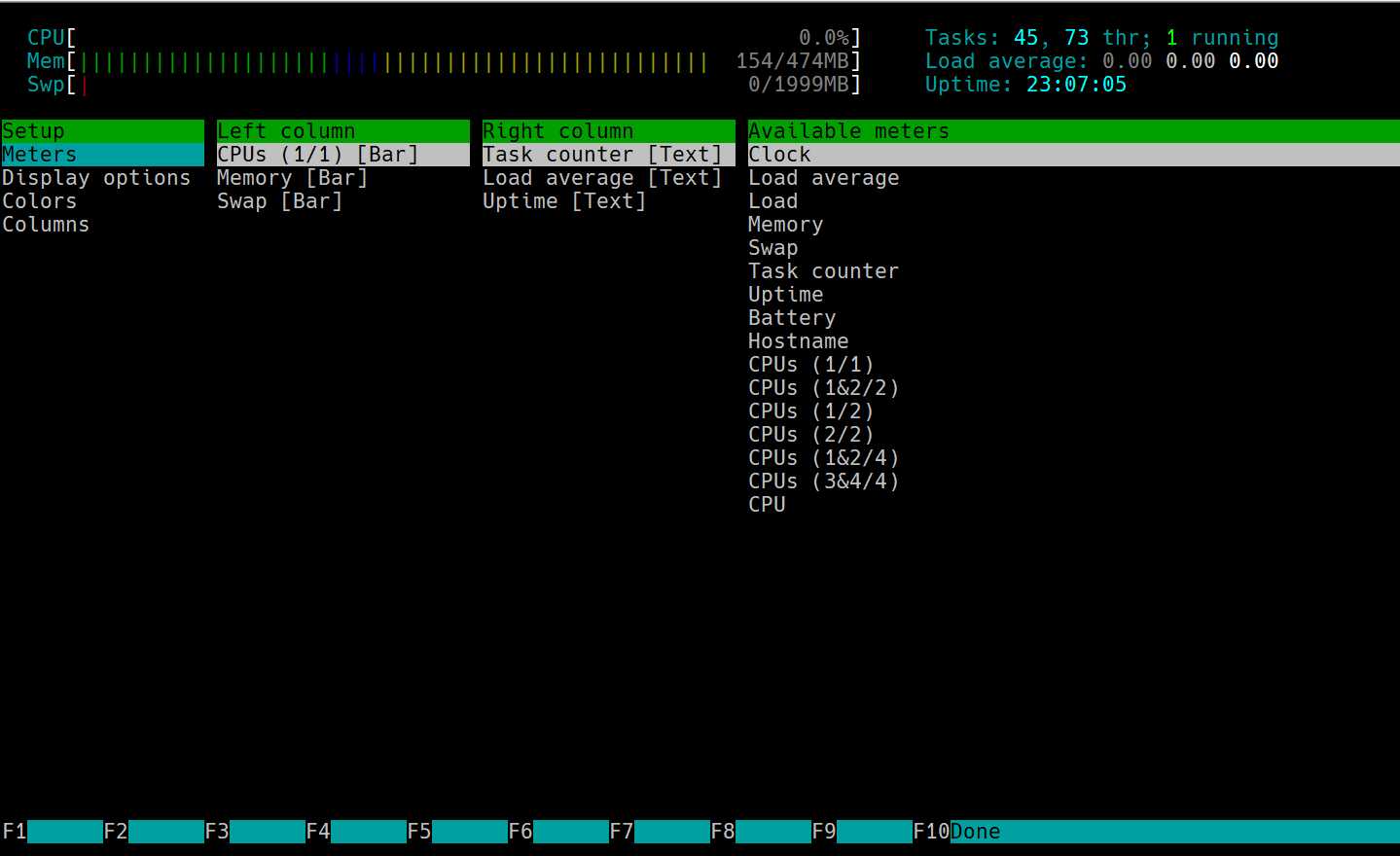Viewport: 1400px width, 856px height.
Task: Select Meters in the Setup menu
Action: (x=102, y=155)
